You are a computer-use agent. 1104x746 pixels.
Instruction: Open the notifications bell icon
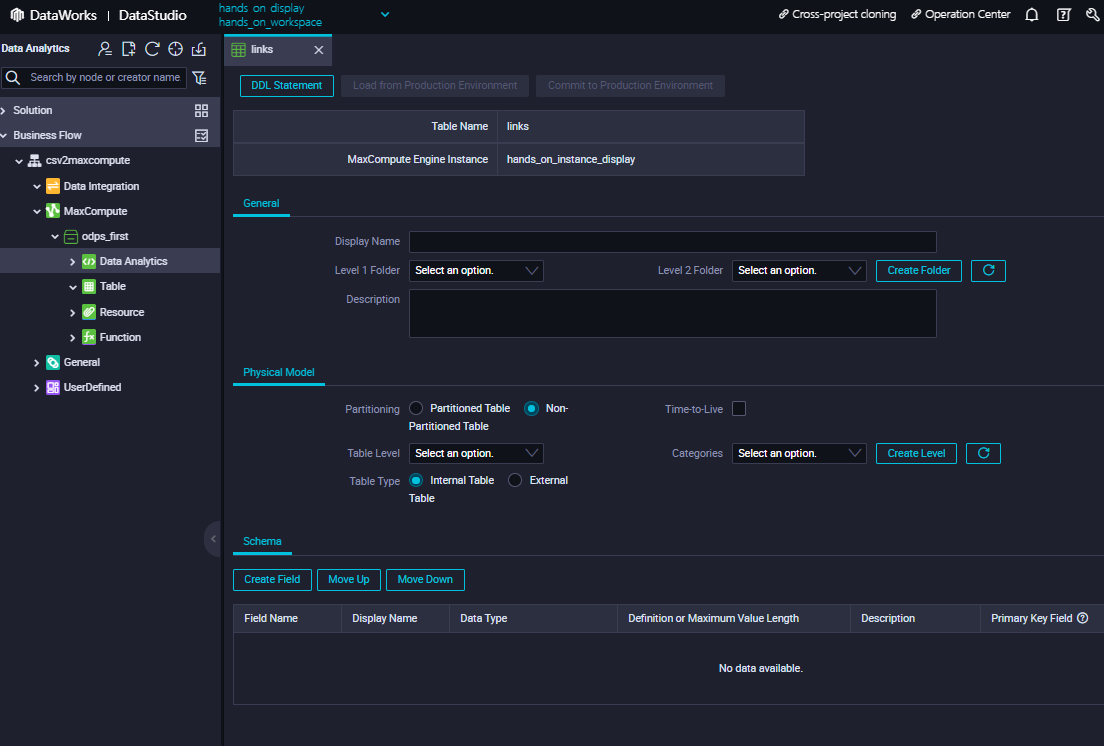(1031, 15)
